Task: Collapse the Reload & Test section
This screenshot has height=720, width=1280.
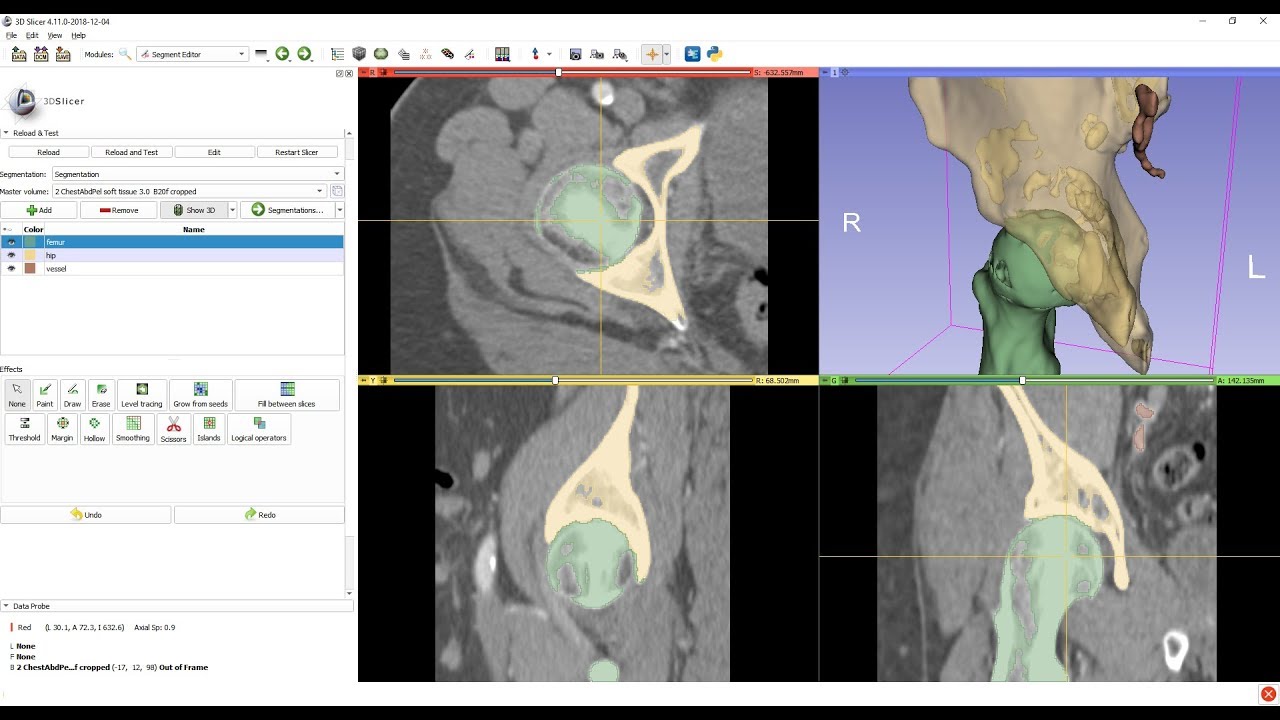Action: (x=5, y=133)
